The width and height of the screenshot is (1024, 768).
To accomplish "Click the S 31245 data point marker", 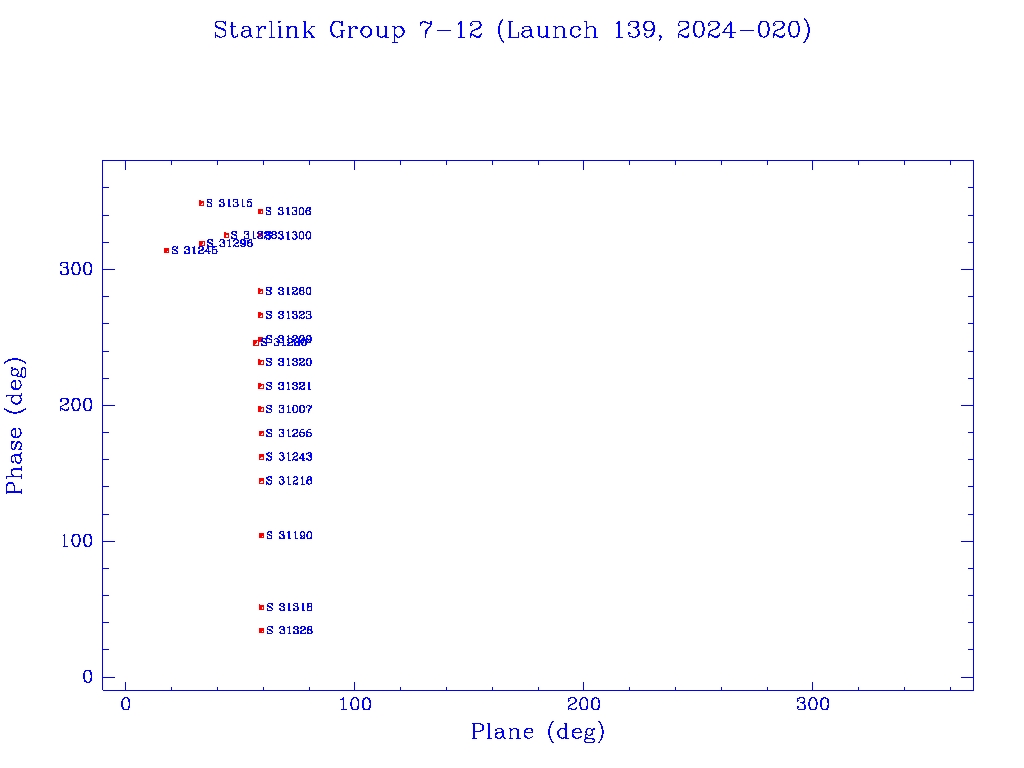I will tap(166, 250).
